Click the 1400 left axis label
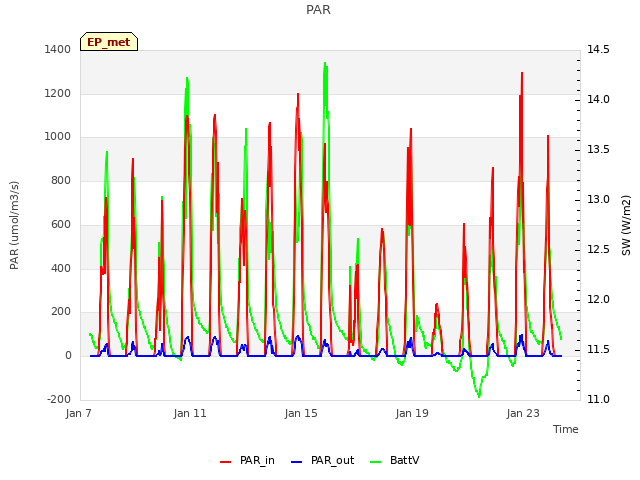 (x=58, y=50)
